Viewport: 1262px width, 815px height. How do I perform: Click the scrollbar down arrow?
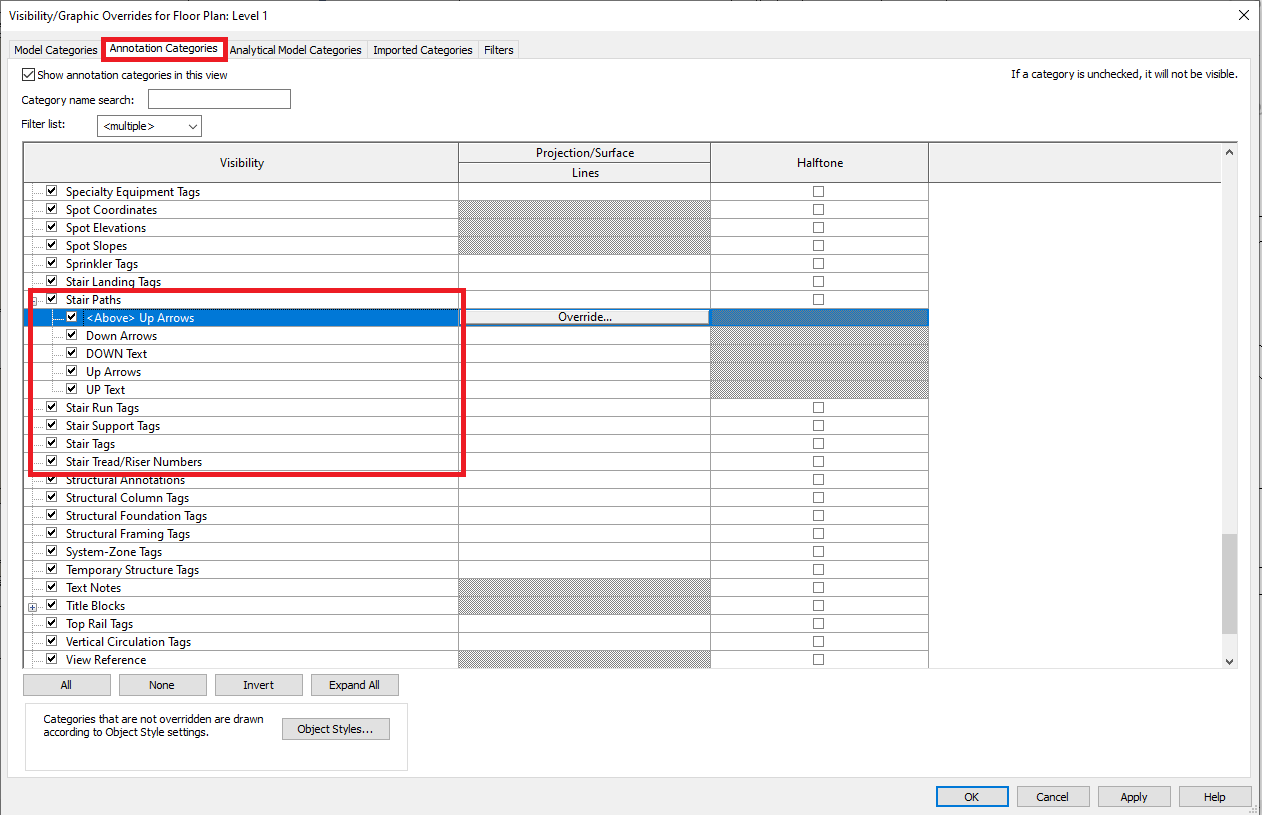(1230, 660)
